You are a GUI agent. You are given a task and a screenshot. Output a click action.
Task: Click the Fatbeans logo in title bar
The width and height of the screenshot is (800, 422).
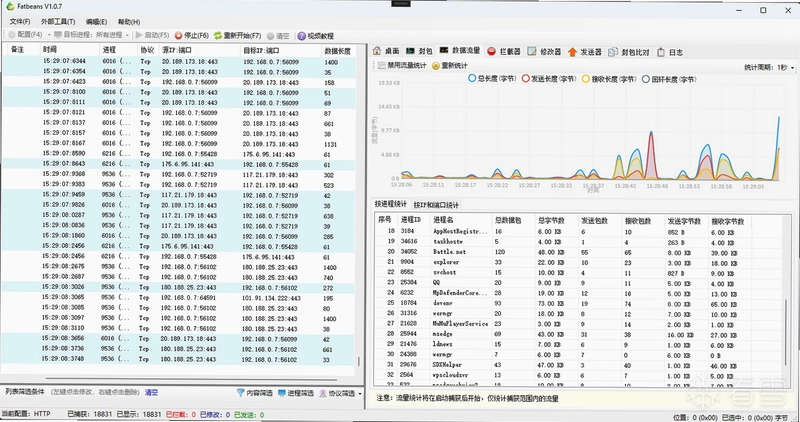pos(10,6)
